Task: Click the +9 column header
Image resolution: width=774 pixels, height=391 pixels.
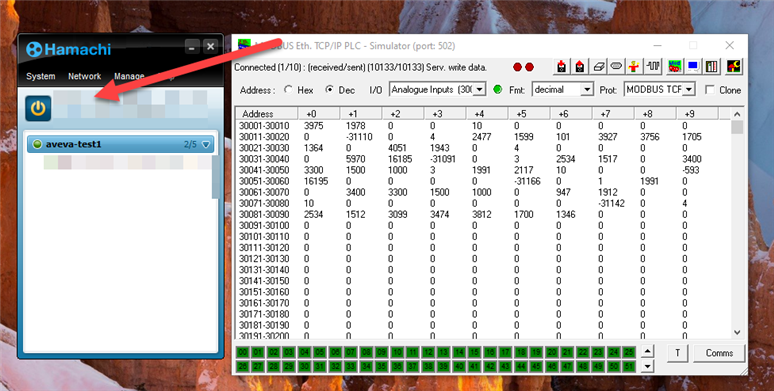Action: point(697,114)
